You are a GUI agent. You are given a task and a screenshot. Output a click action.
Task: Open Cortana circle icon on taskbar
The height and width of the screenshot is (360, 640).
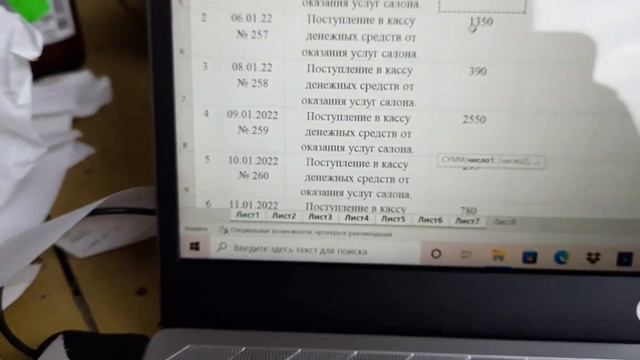[436, 254]
